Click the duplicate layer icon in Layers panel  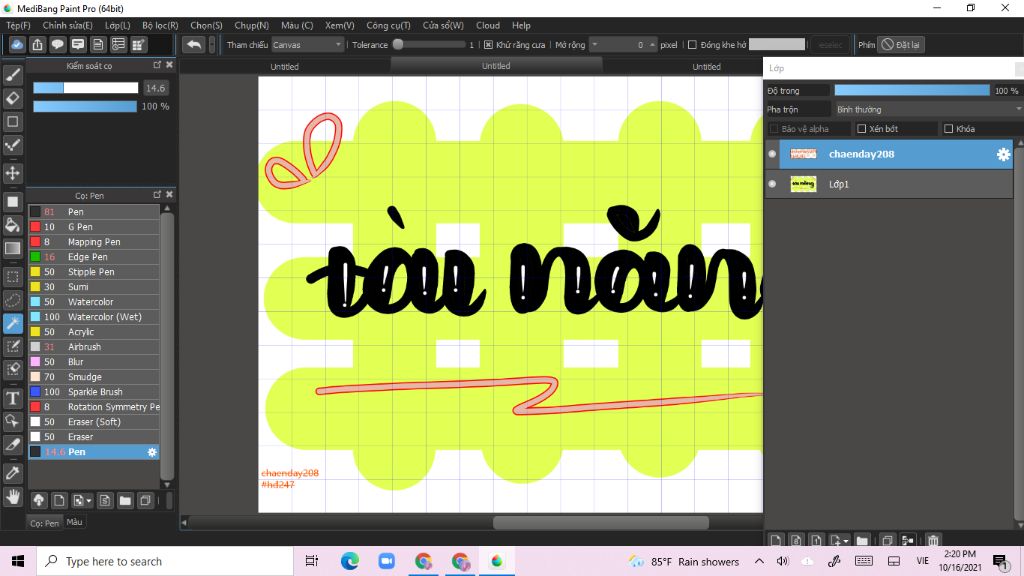[887, 540]
